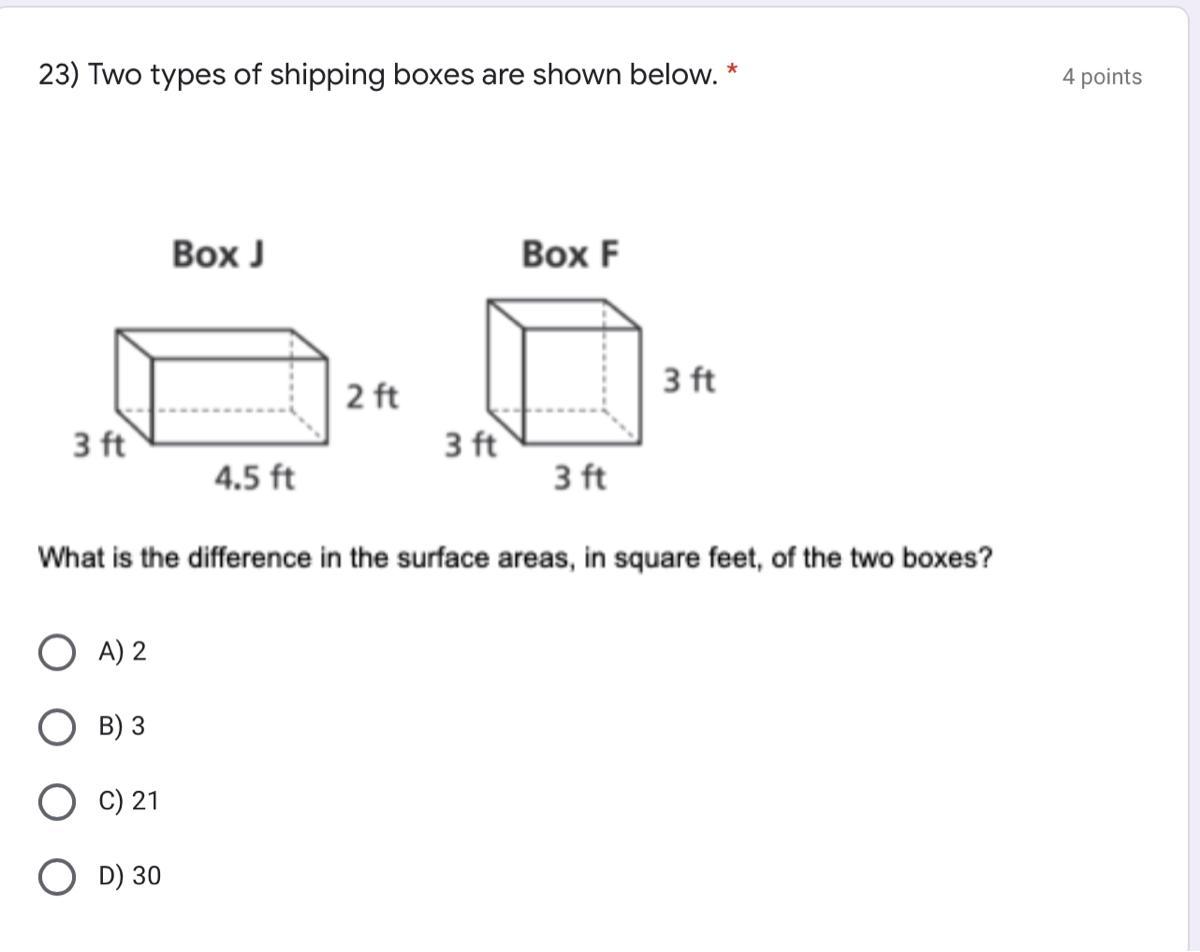Screen dimensions: 1200x952
Task: Mark the radio button for option C
Action: (57, 802)
